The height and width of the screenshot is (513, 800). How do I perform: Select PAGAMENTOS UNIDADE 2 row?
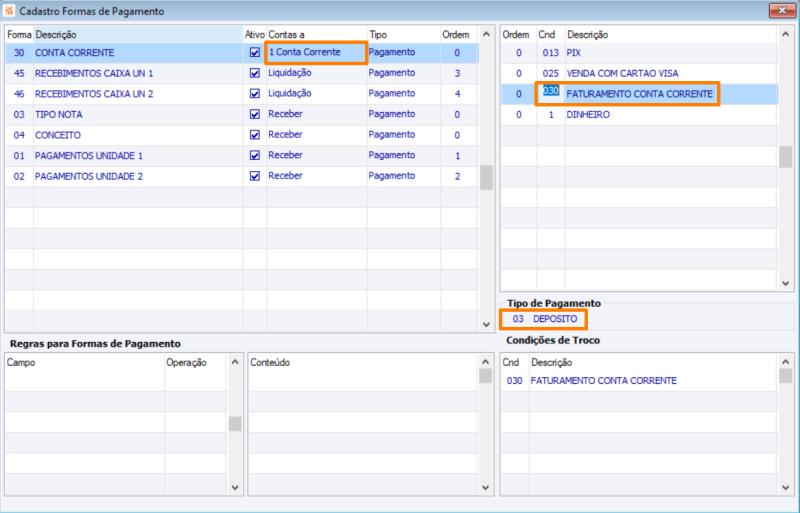click(x=242, y=176)
